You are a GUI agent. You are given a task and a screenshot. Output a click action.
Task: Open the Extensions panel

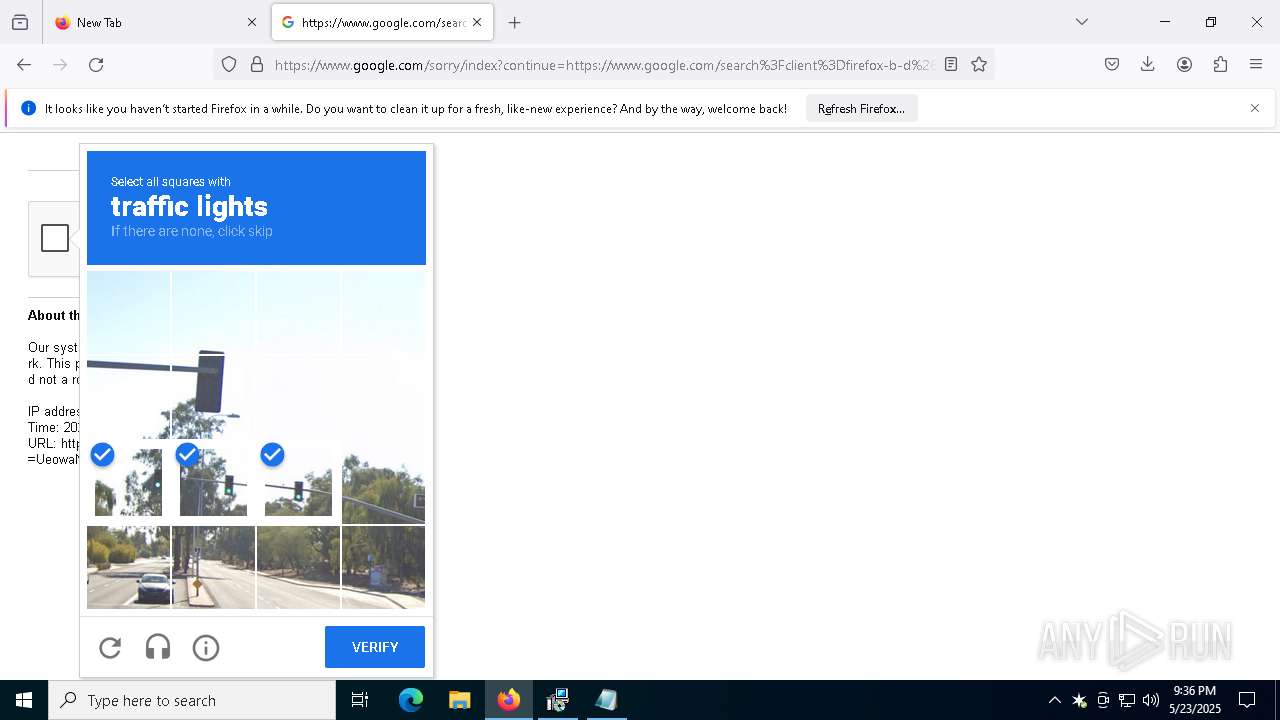pos(1220,65)
